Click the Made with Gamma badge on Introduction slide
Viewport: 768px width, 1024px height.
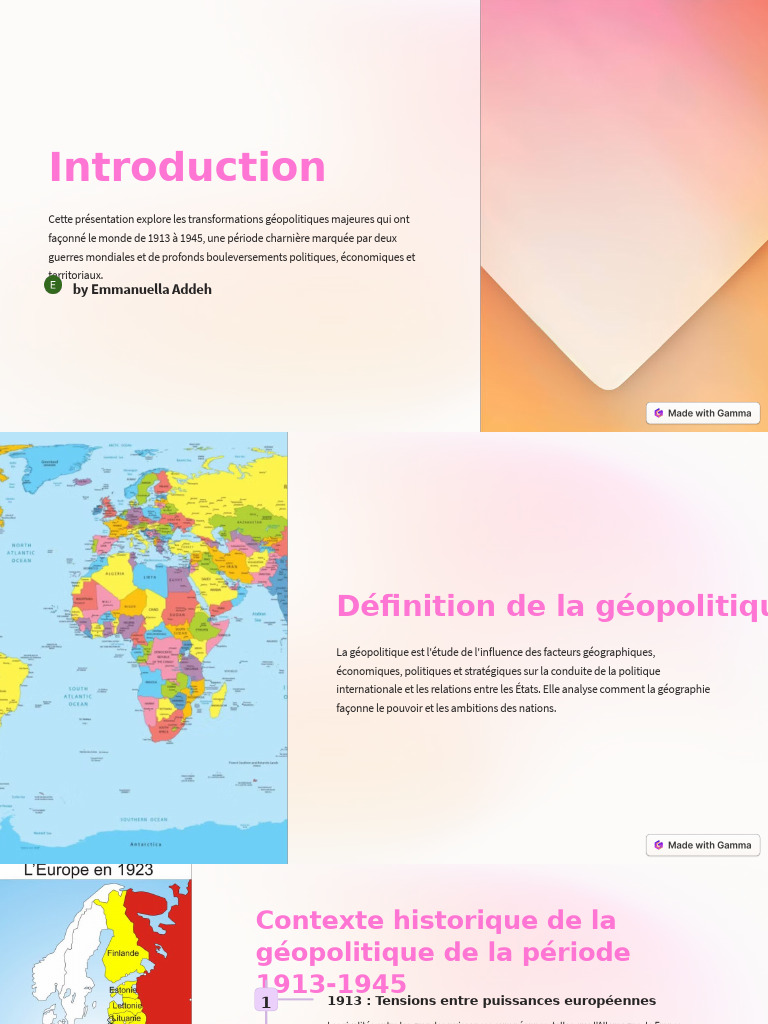click(x=703, y=413)
